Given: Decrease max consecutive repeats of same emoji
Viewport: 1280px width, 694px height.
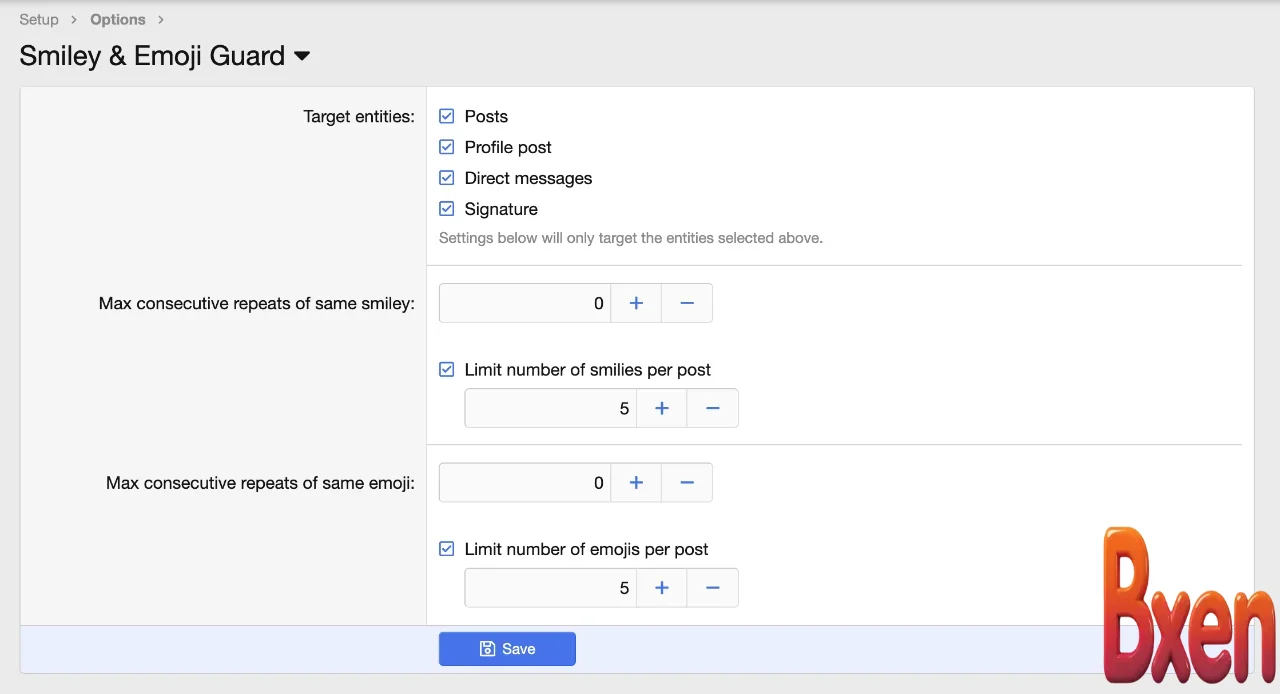Looking at the screenshot, I should tap(687, 483).
